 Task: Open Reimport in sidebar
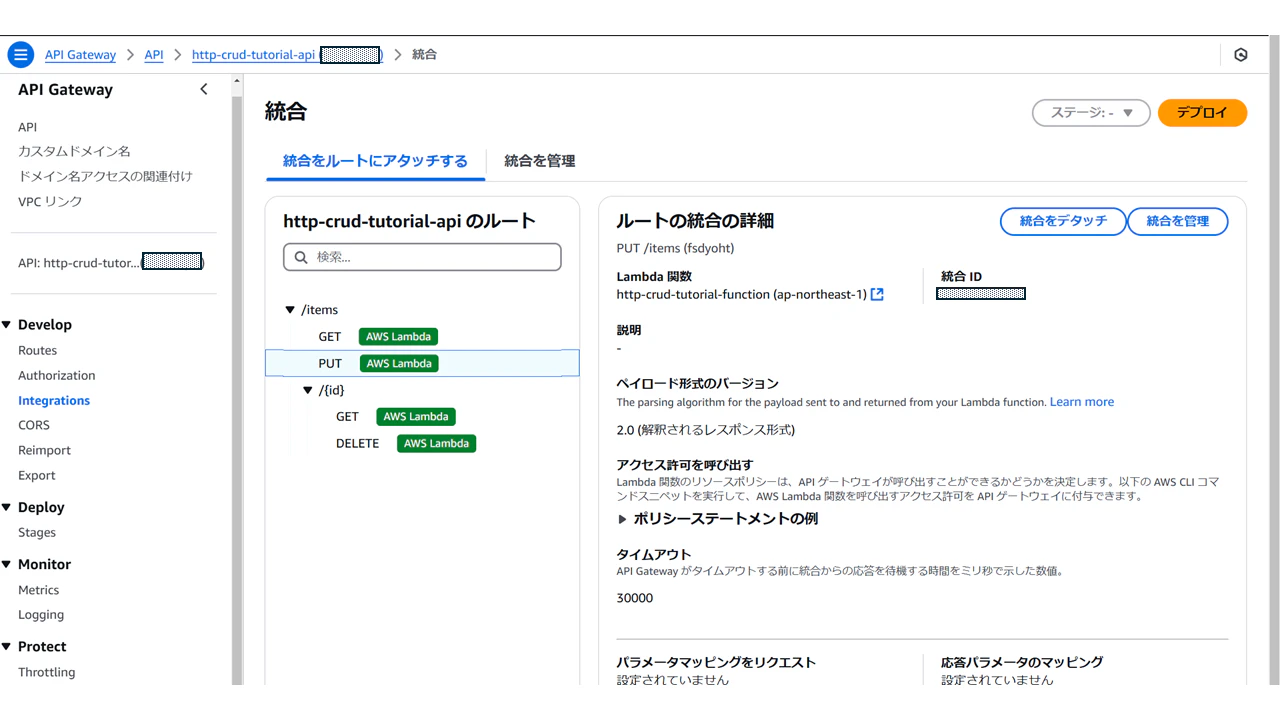click(44, 451)
